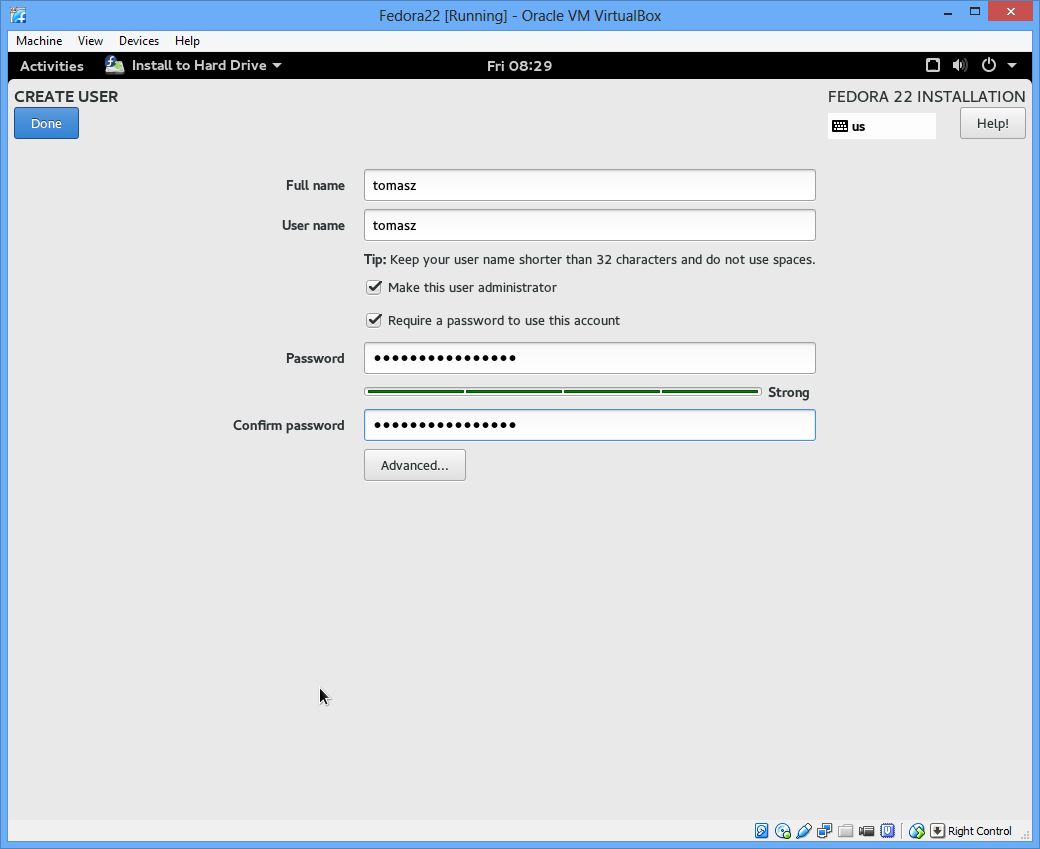
Task: Click the keyboard layout icon beside us
Action: click(840, 126)
